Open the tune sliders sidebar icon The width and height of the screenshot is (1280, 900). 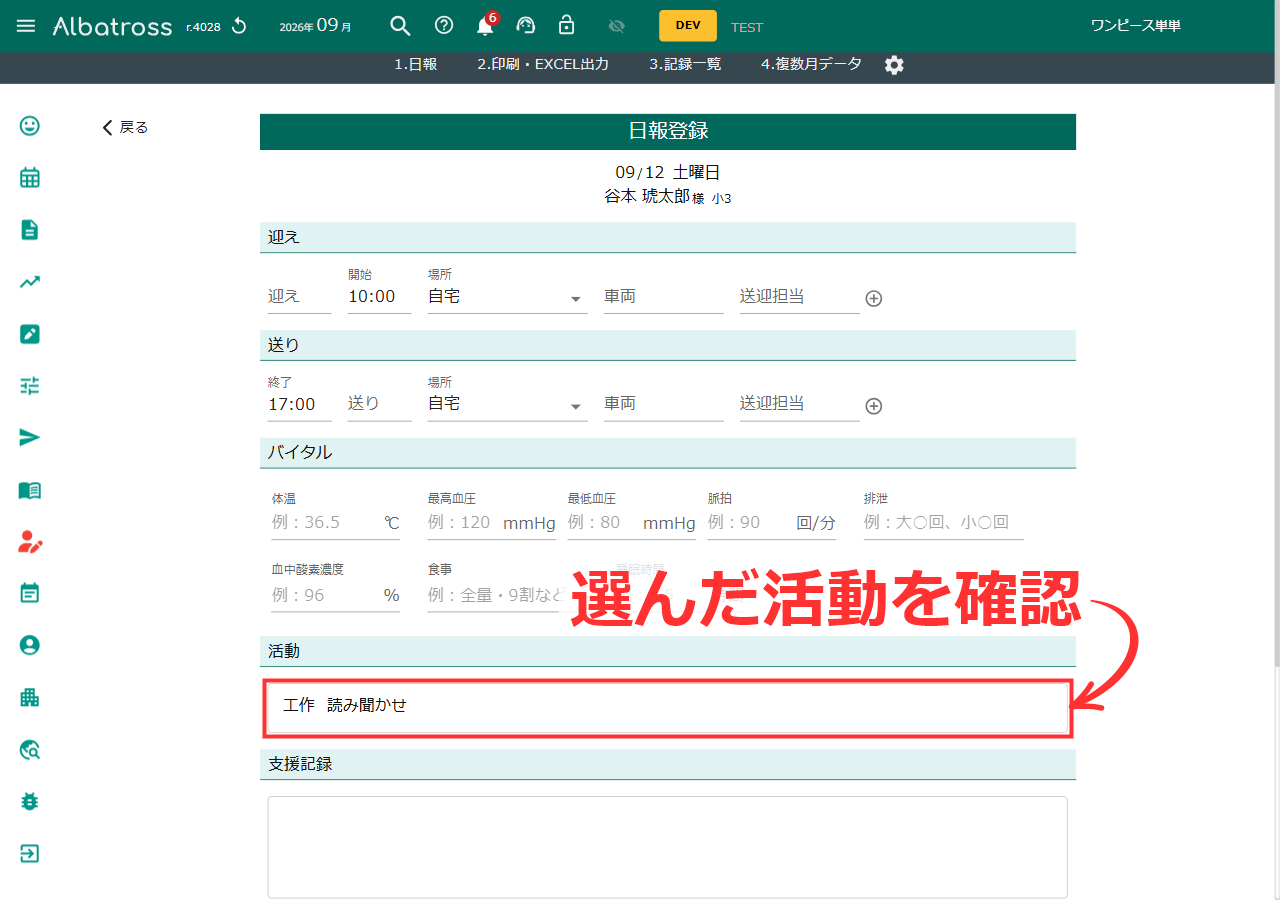point(30,386)
